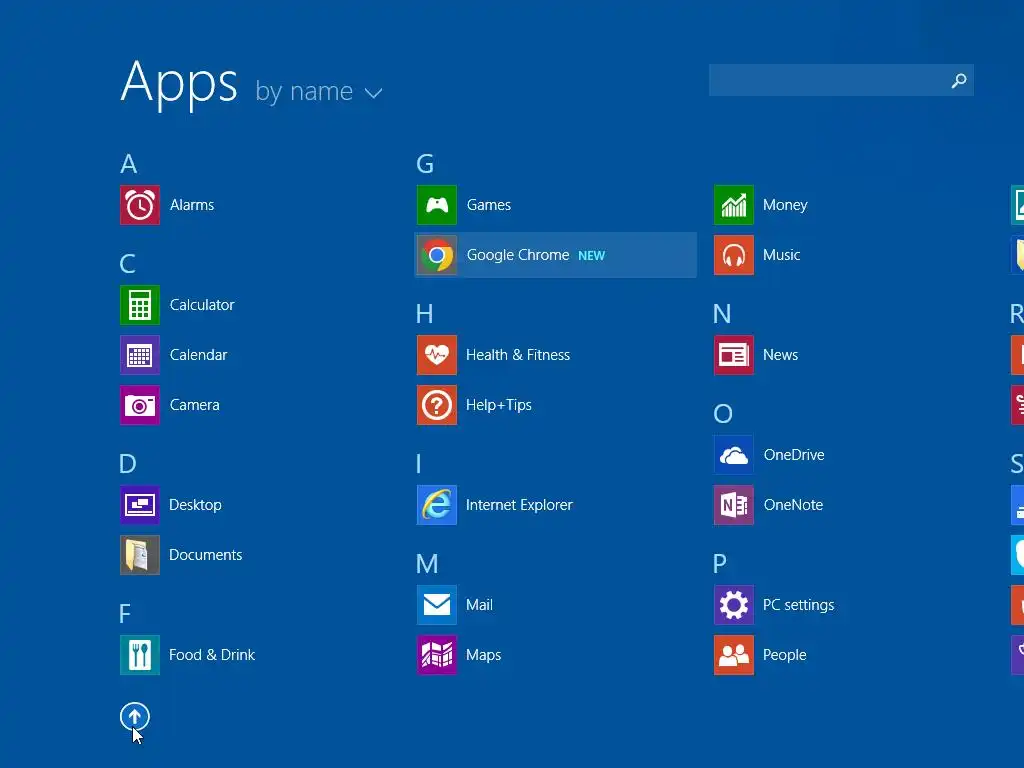Click the Alarms text label
This screenshot has height=768, width=1024.
[192, 205]
